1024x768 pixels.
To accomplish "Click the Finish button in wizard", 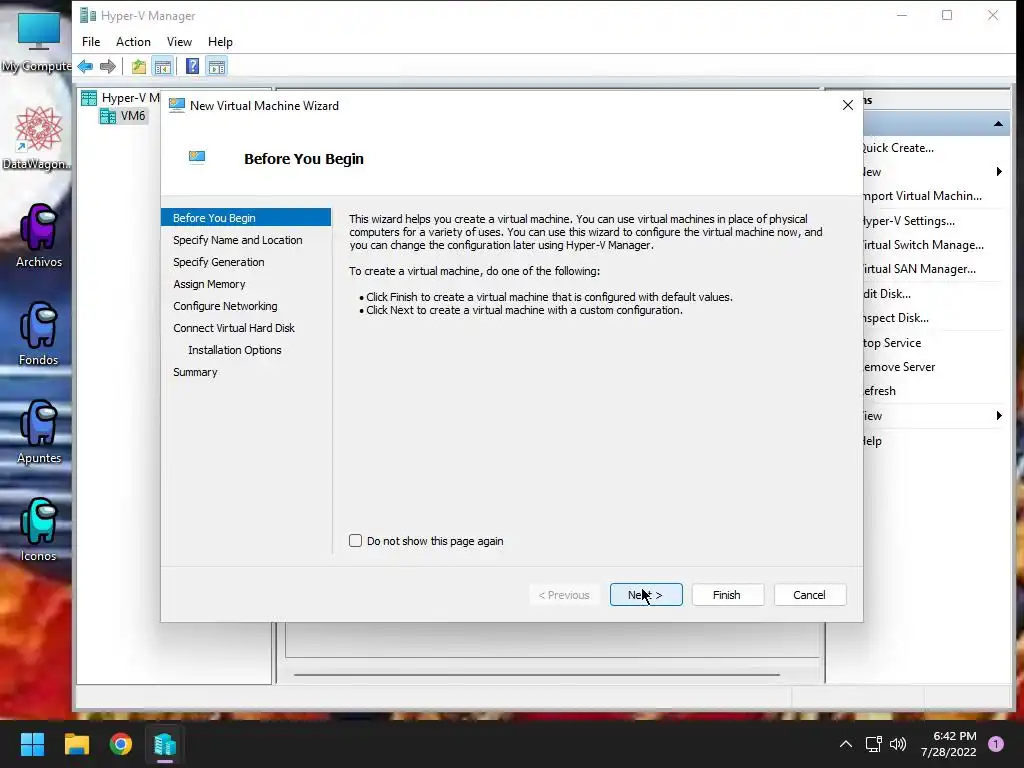I will click(728, 595).
